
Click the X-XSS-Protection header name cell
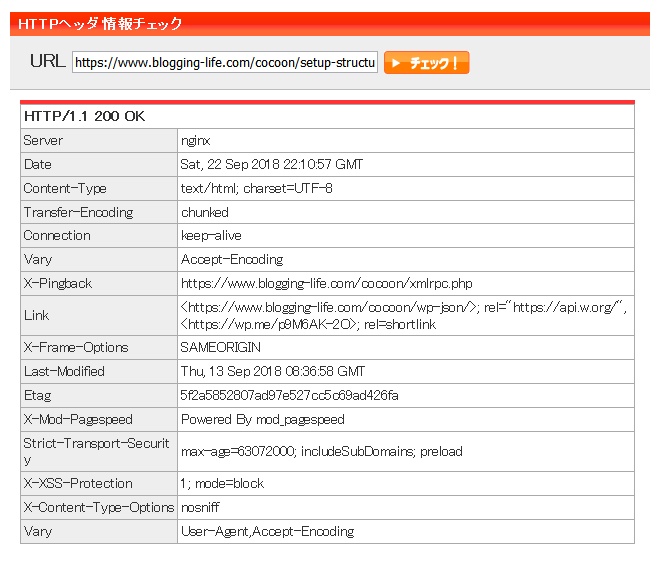pyautogui.click(x=99, y=484)
